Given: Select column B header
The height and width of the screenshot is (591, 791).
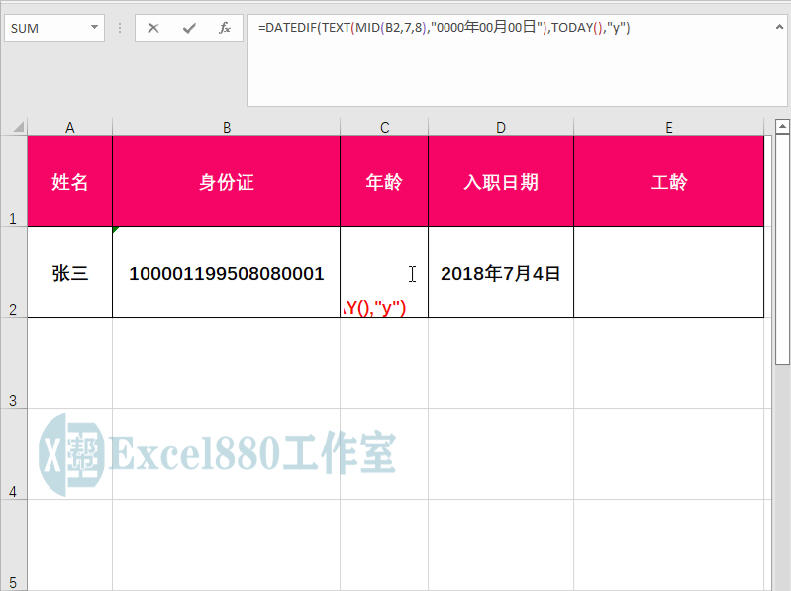Looking at the screenshot, I should (x=227, y=128).
